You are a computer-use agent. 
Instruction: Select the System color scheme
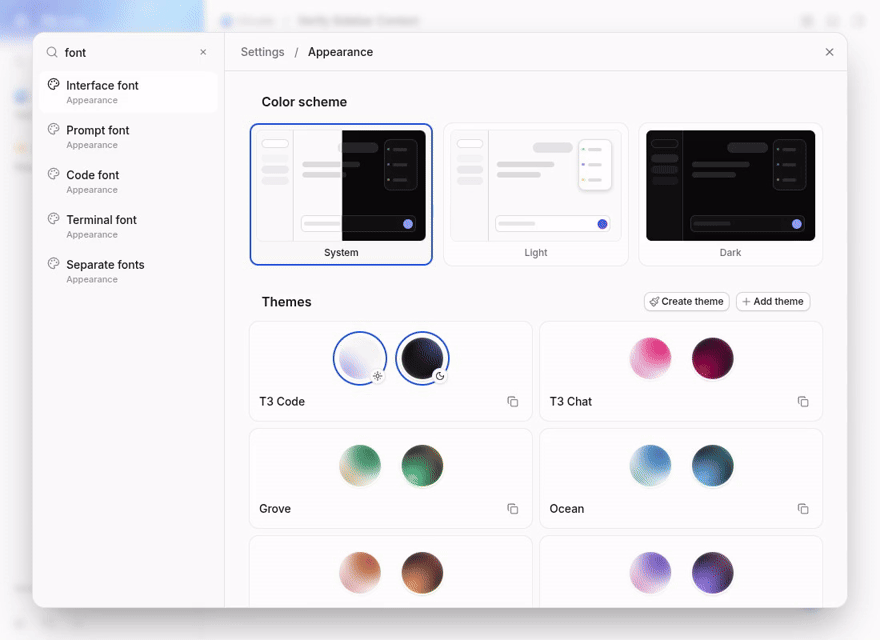[341, 194]
